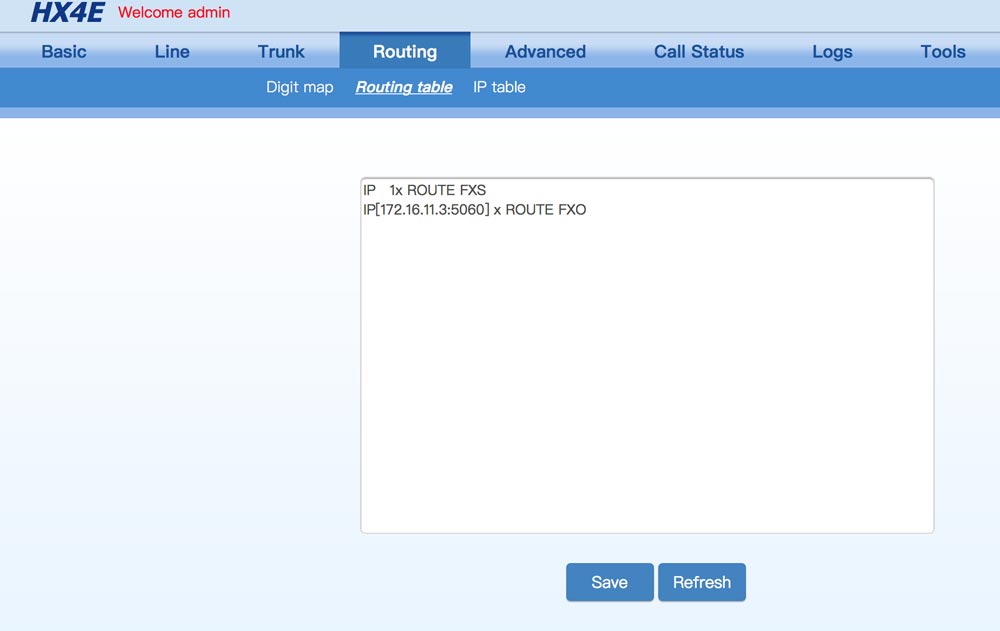Open the IP table submenu
The width and height of the screenshot is (1000, 631).
499,87
